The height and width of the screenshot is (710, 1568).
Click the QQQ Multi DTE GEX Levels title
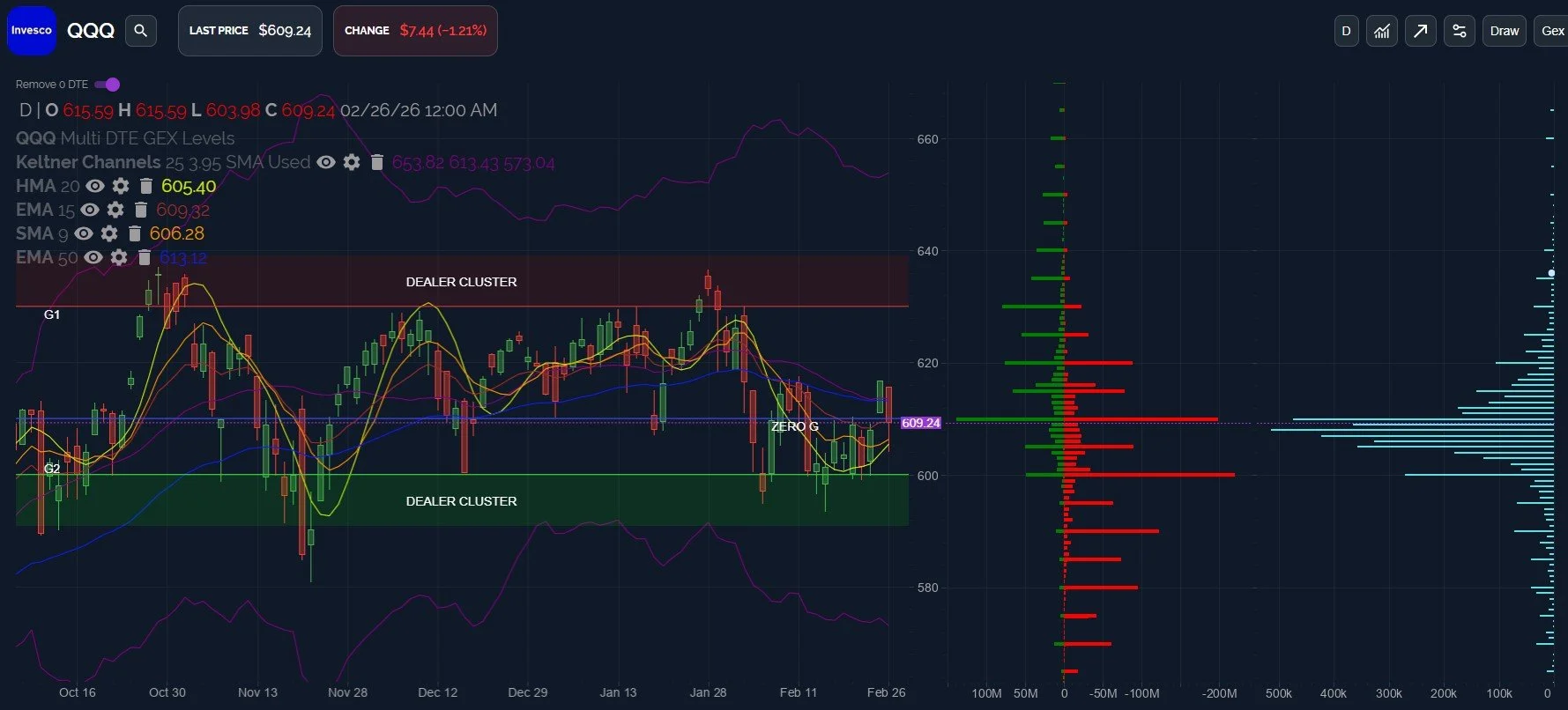(125, 138)
